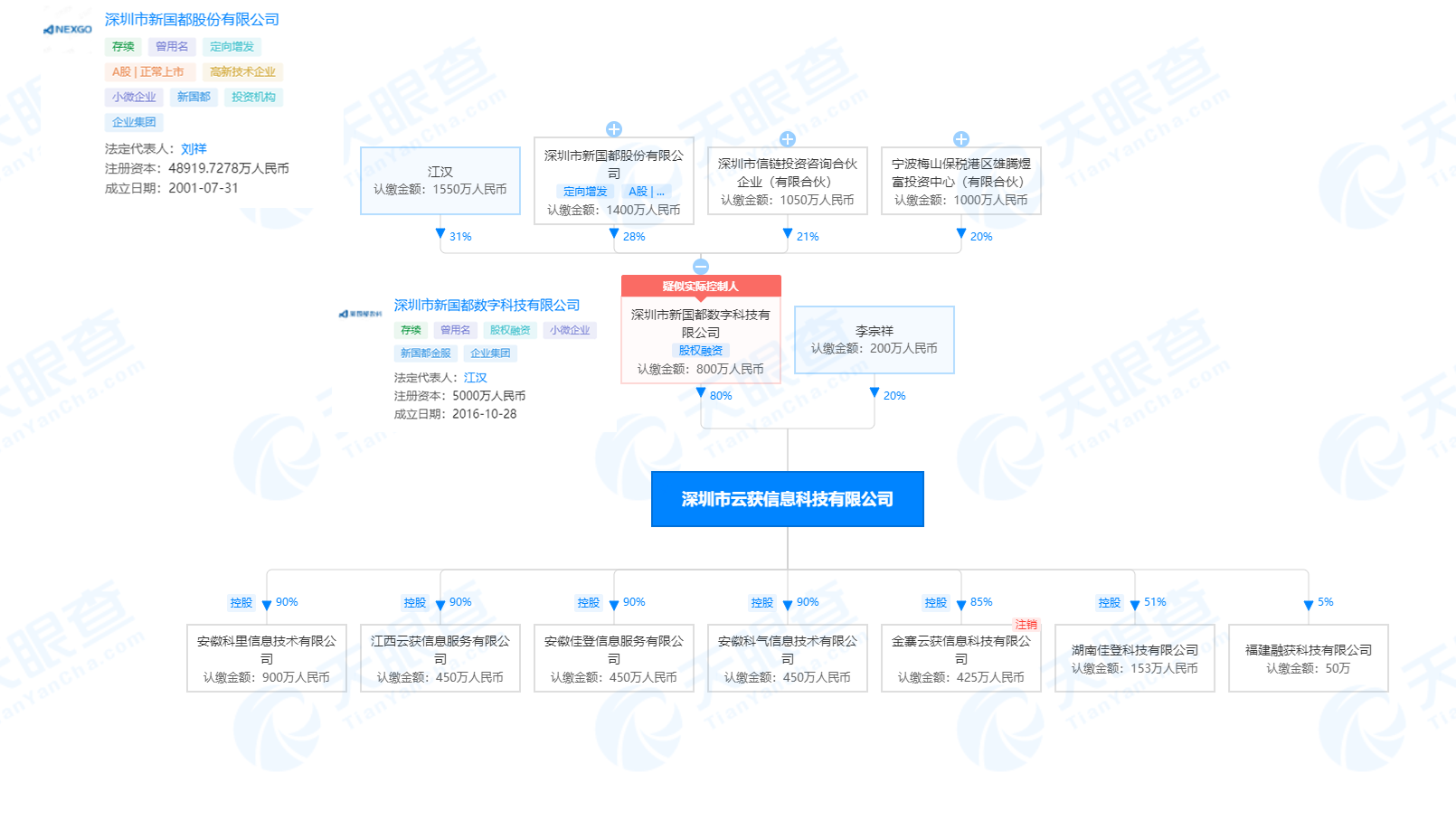Select 宁波梅山保税港区雄腾煜富投资中心 node
The image size is (1456, 839).
[x=961, y=181]
